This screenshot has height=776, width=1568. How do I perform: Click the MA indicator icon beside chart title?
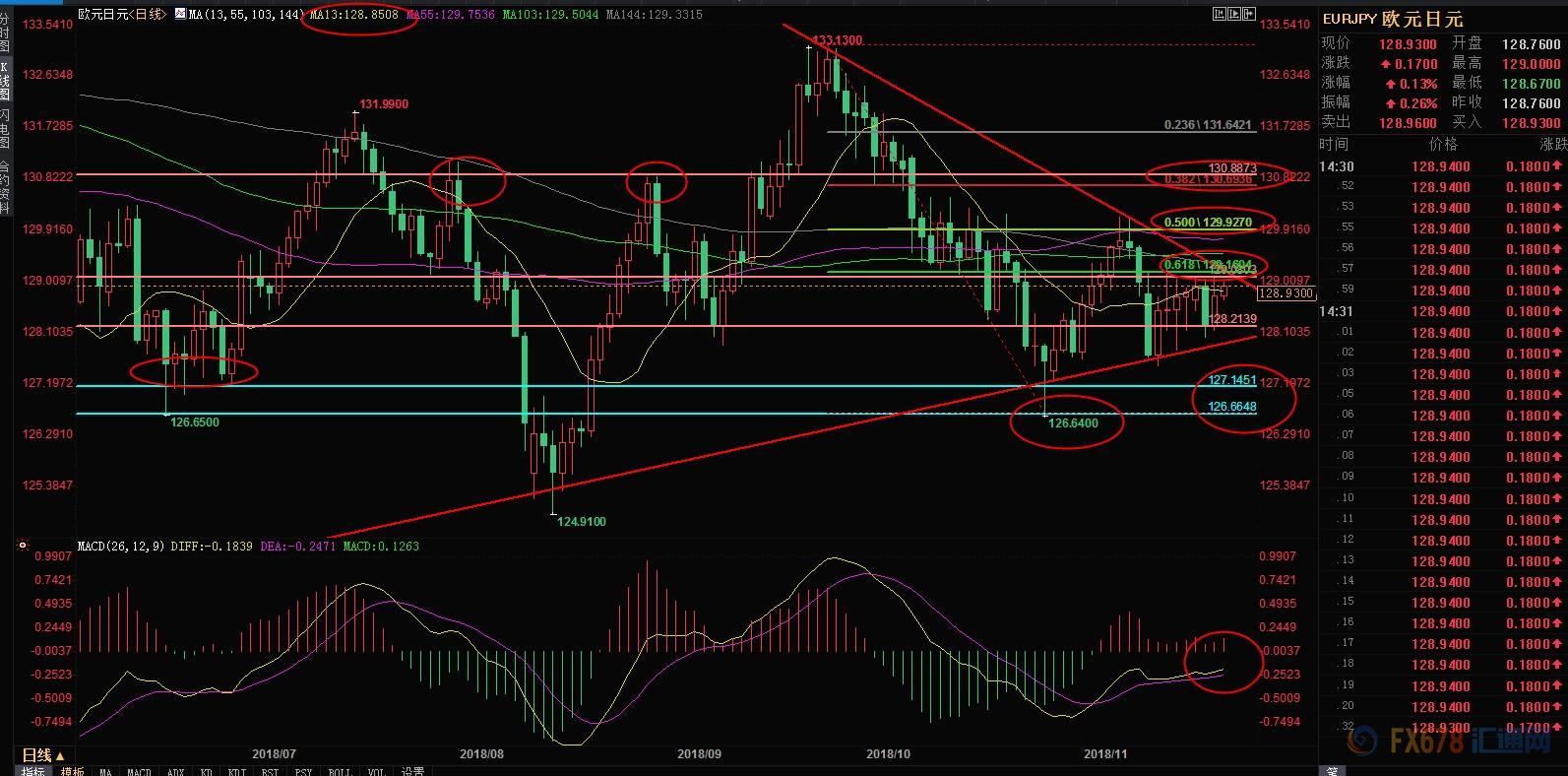[180, 14]
